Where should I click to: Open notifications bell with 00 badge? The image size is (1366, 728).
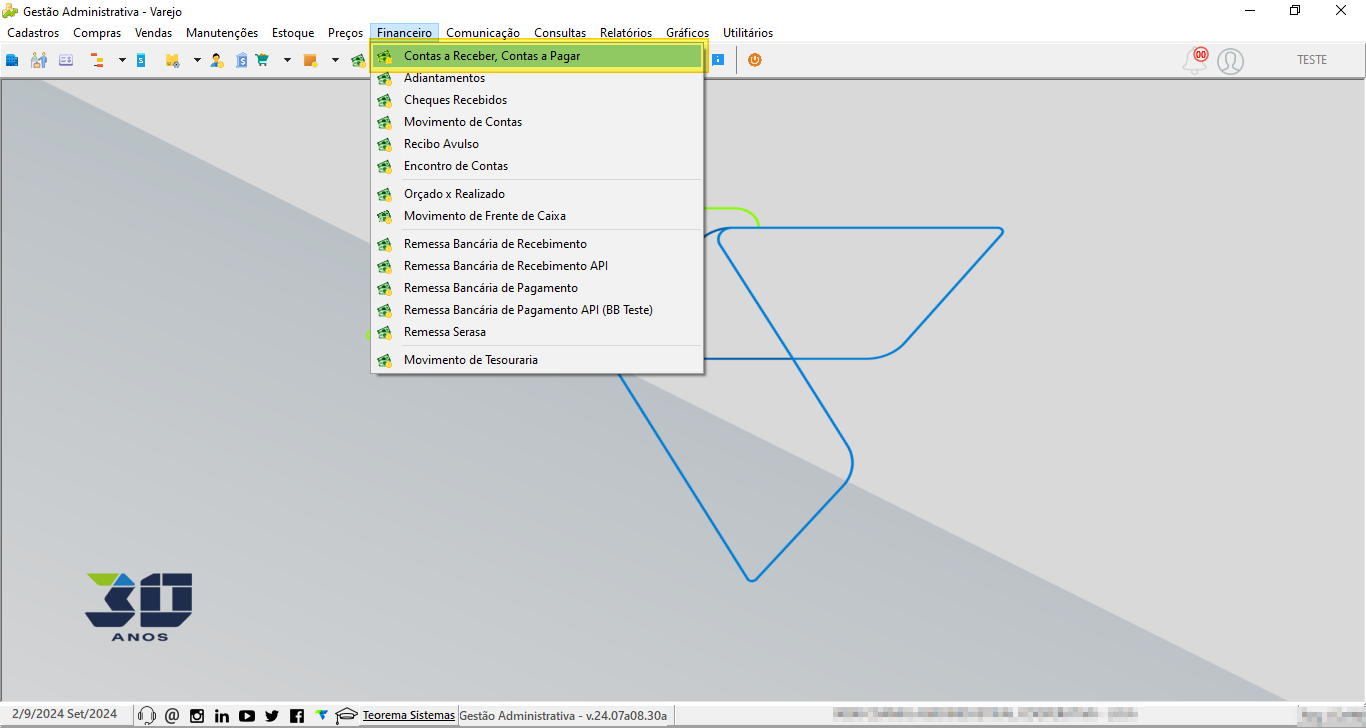point(1195,60)
